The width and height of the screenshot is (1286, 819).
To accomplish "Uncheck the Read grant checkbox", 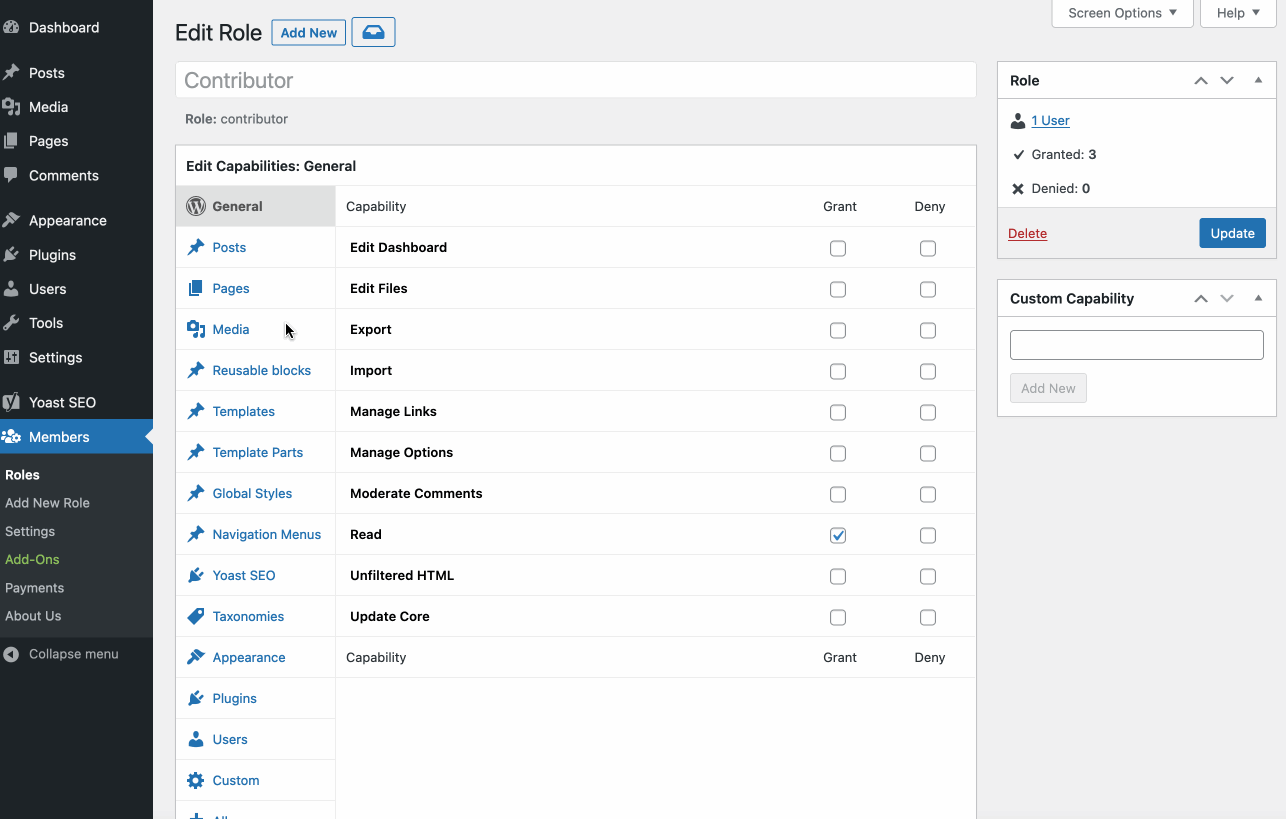I will pos(838,535).
